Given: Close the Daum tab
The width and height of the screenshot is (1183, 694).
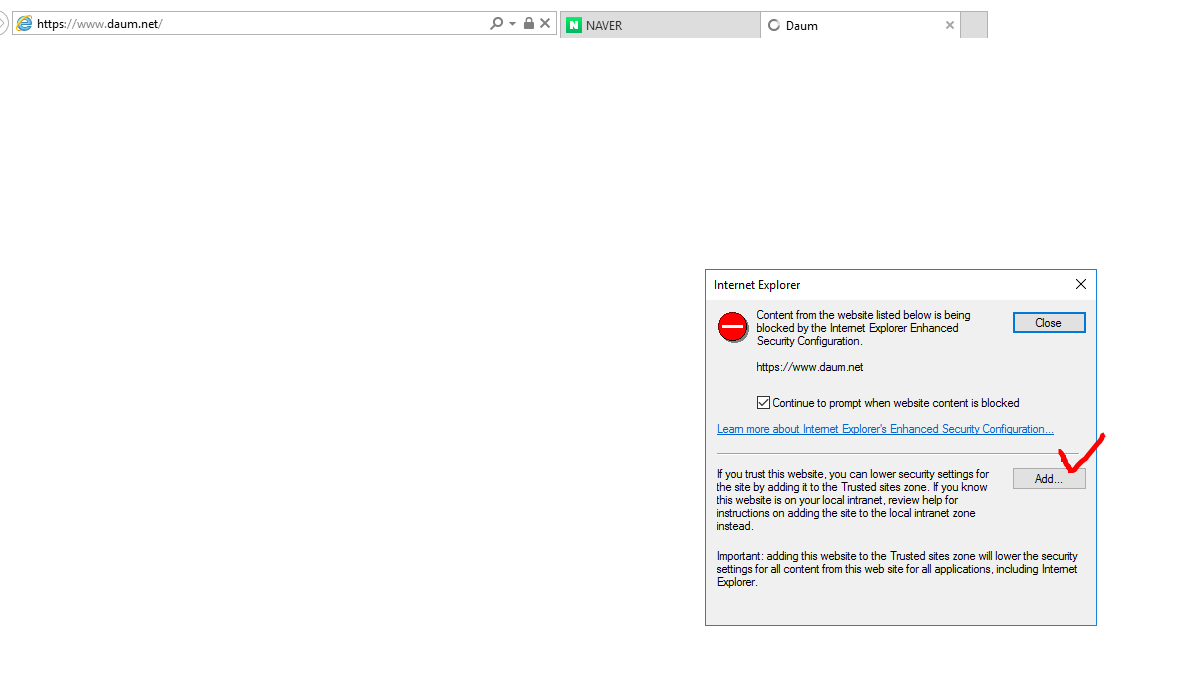Looking at the screenshot, I should pos(949,25).
